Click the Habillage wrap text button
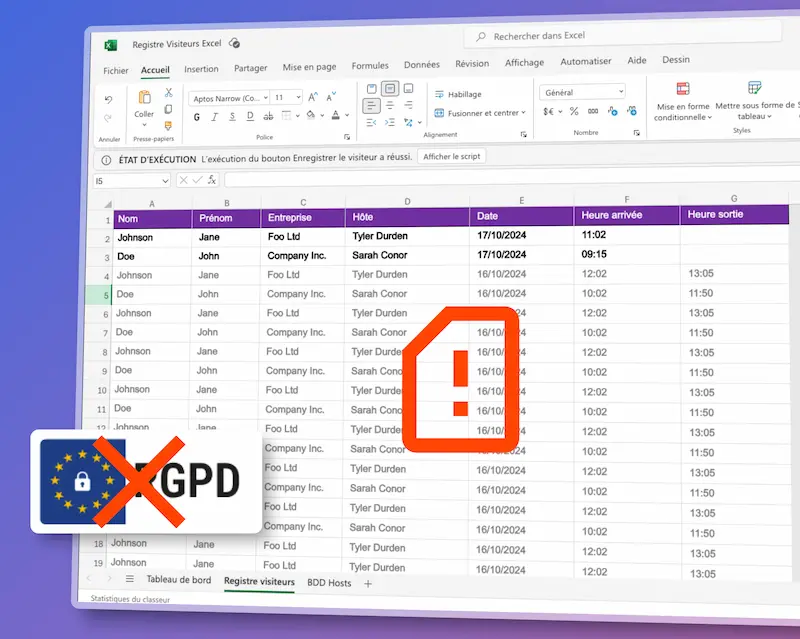The image size is (800, 639). [x=458, y=94]
